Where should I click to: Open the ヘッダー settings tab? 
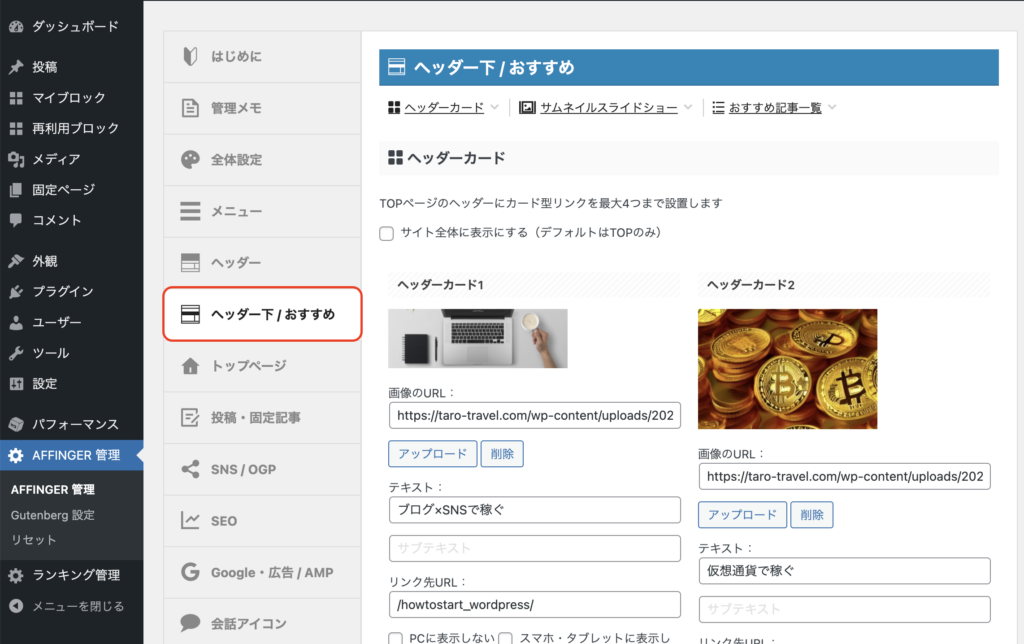click(263, 263)
